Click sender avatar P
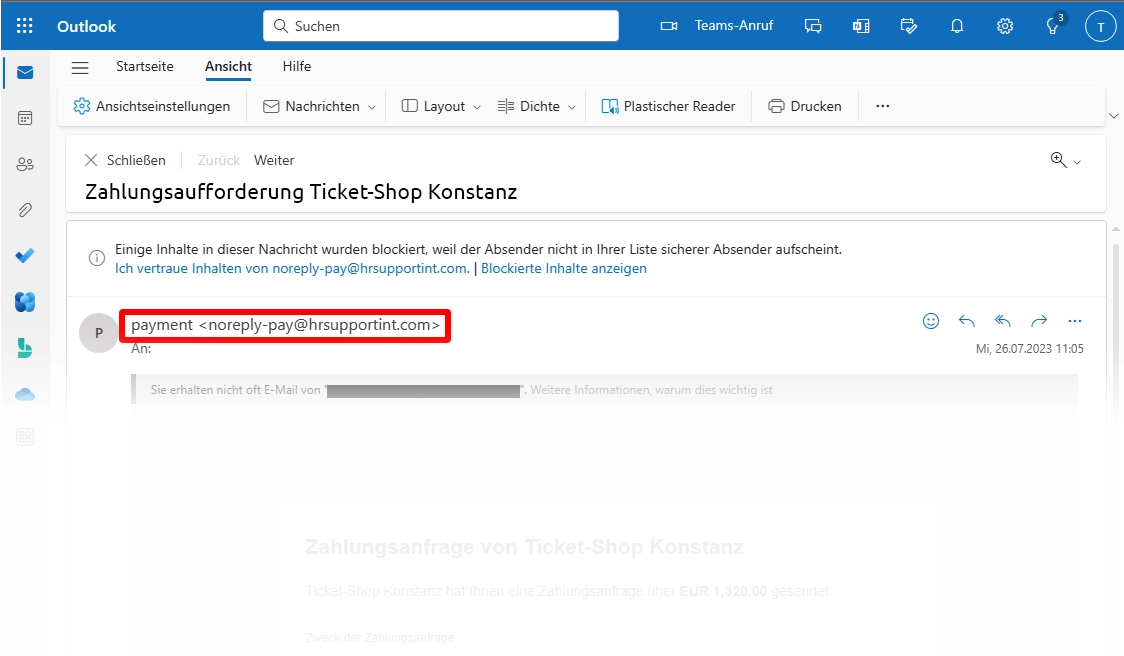Screen dimensions: 1124x656 (x=99, y=333)
